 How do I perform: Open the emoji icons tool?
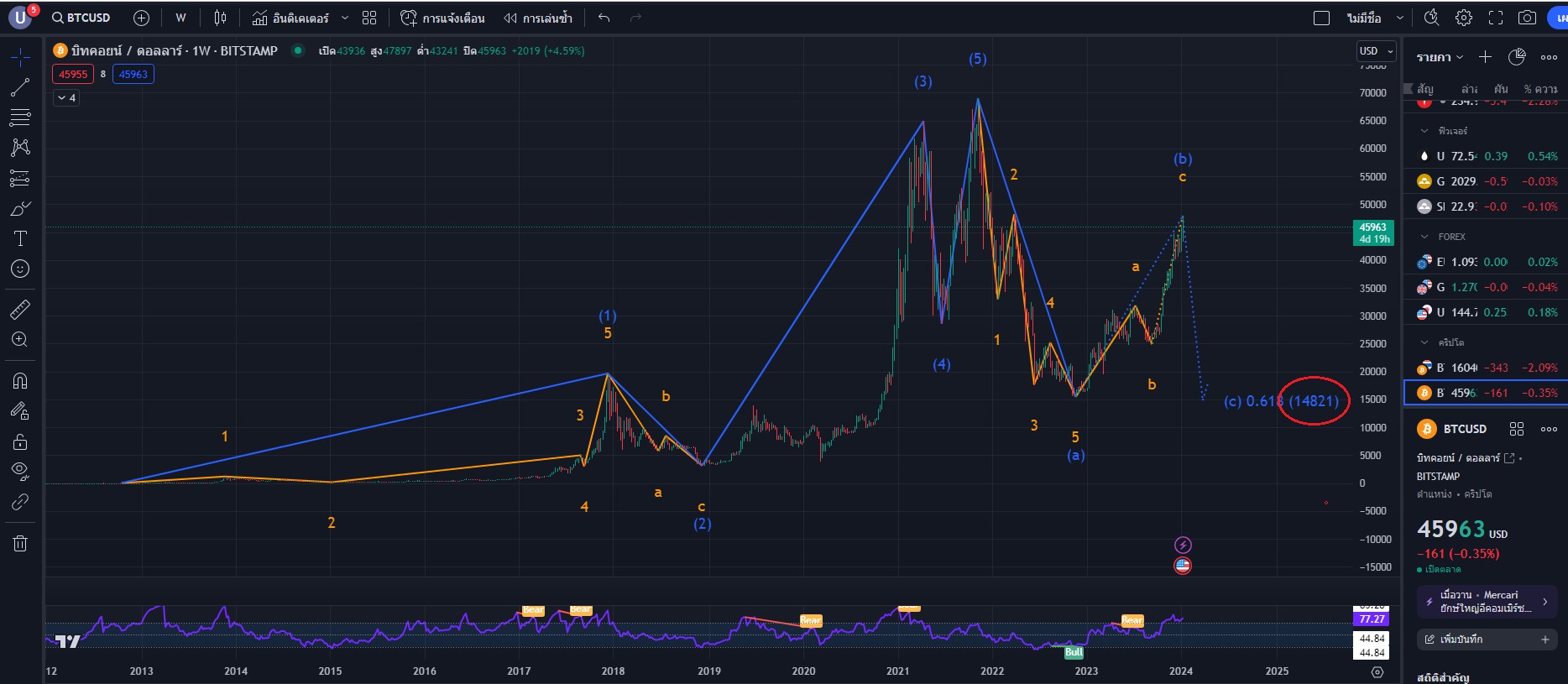[20, 269]
